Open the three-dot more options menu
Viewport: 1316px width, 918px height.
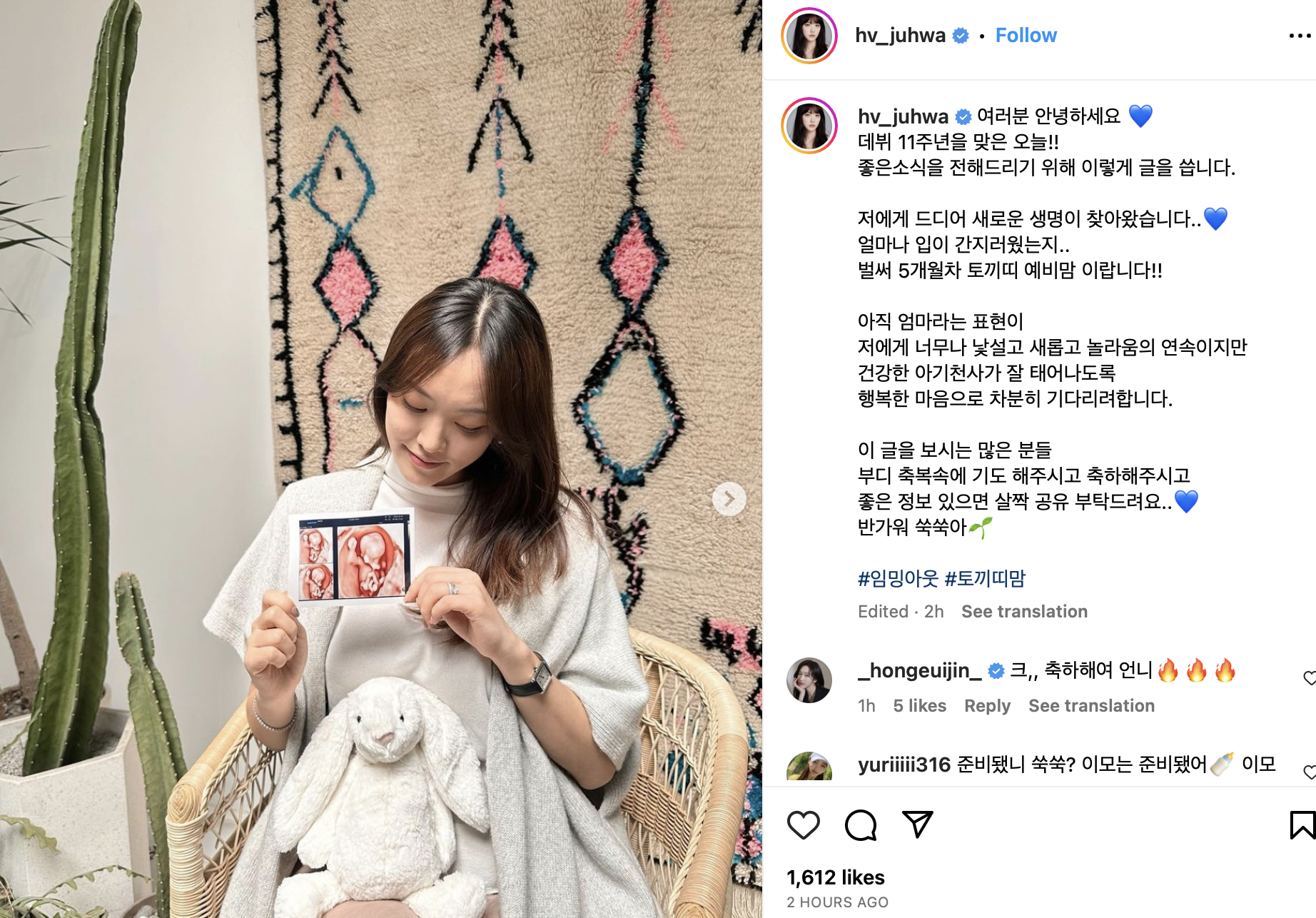[x=1300, y=36]
